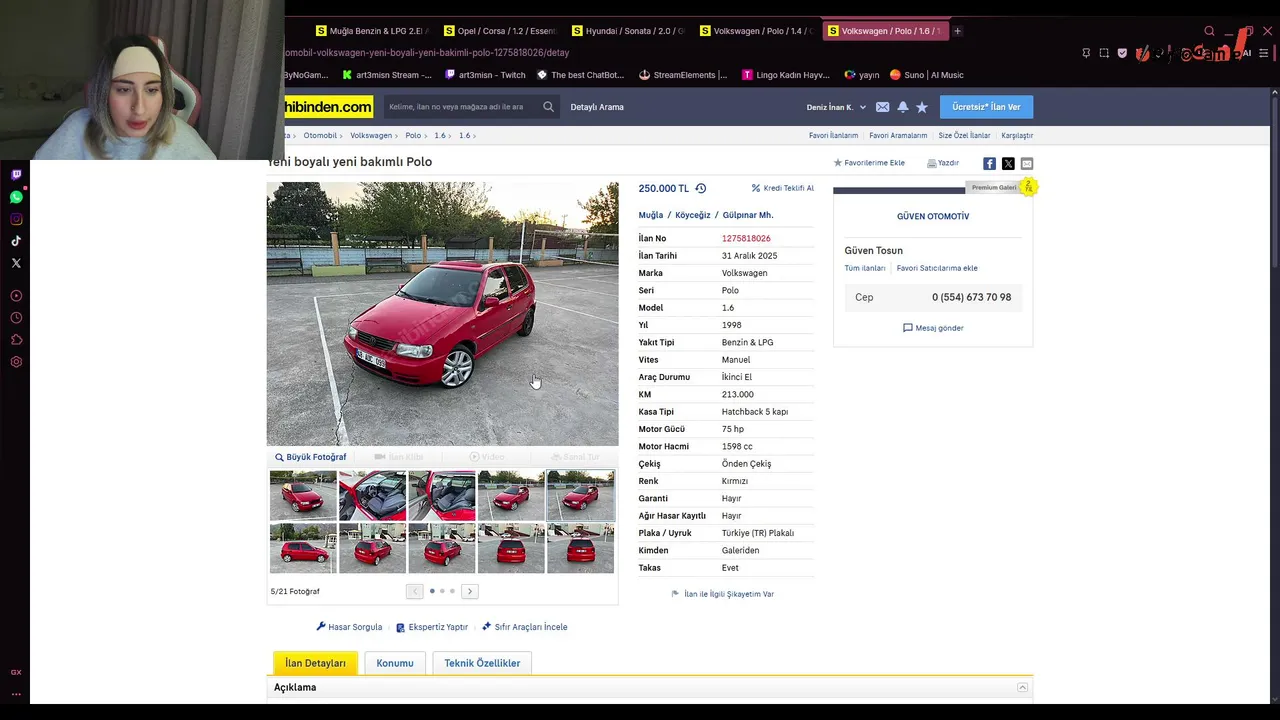
Task: Open art3misn - Twitch bookmark
Action: point(485,75)
